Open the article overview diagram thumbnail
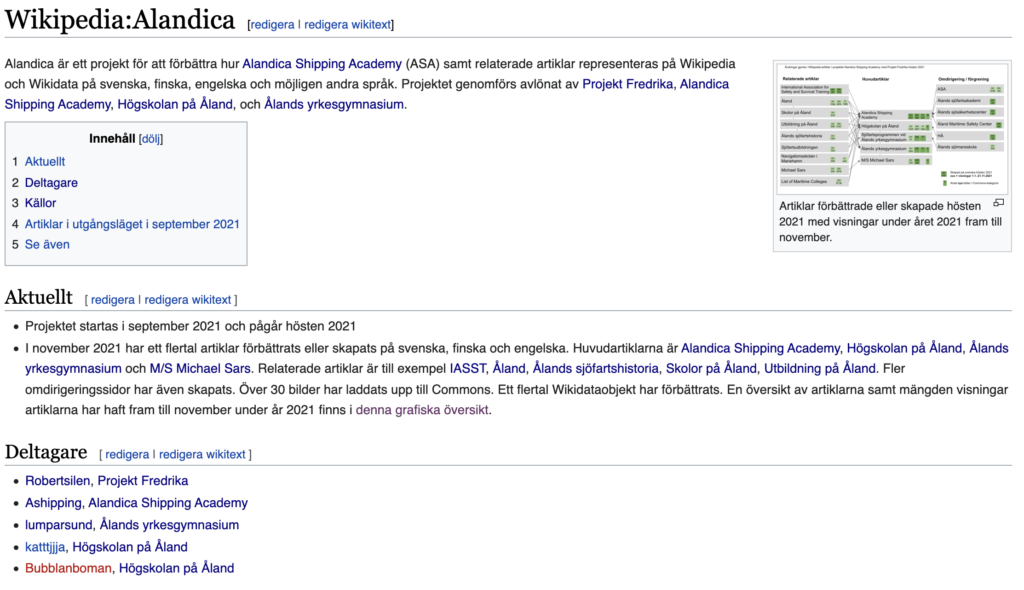Viewport: 1024px width, 590px height. (892, 127)
